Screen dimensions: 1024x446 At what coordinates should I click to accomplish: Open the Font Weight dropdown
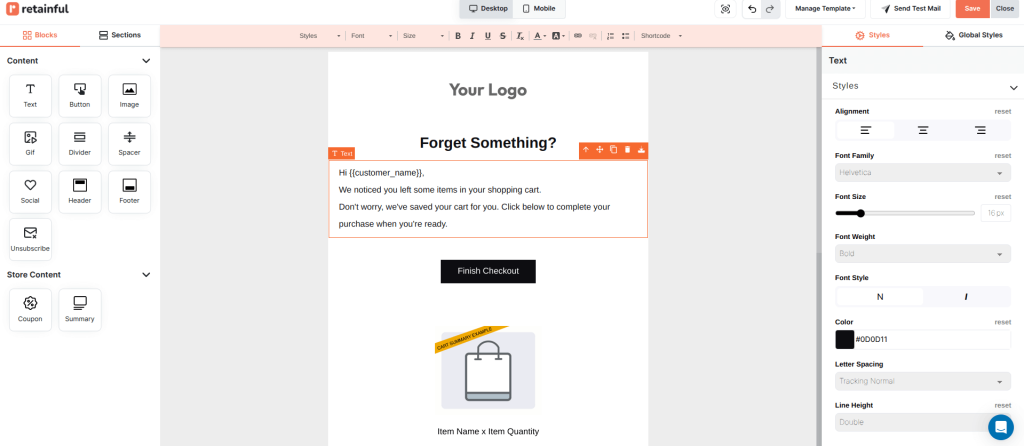click(x=923, y=253)
